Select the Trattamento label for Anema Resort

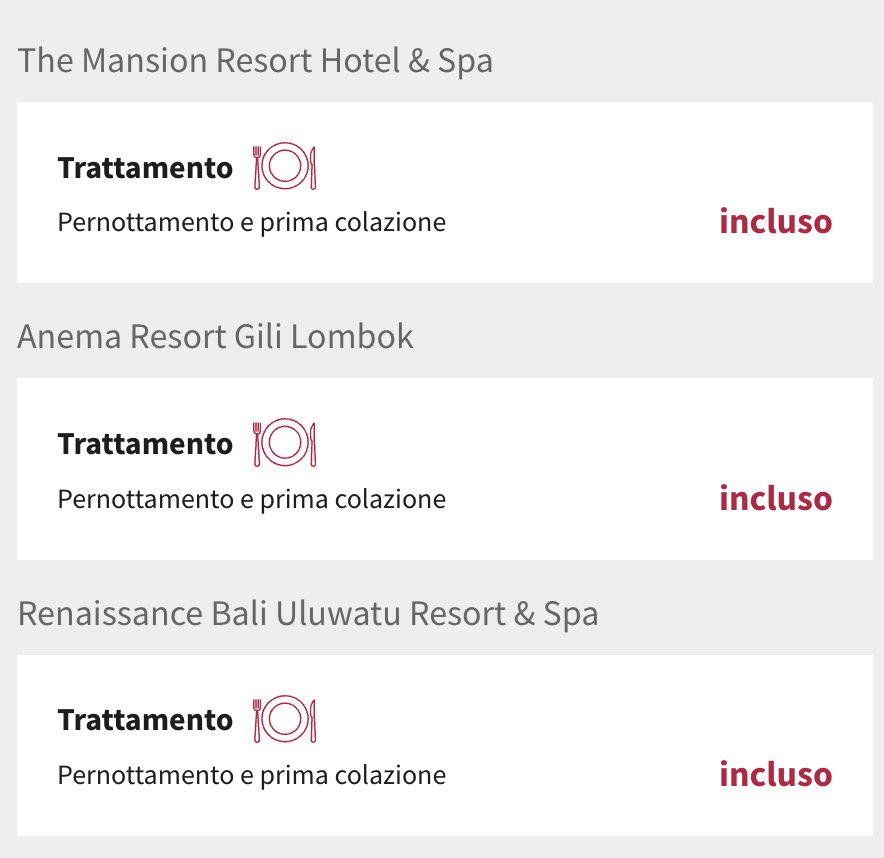point(145,444)
